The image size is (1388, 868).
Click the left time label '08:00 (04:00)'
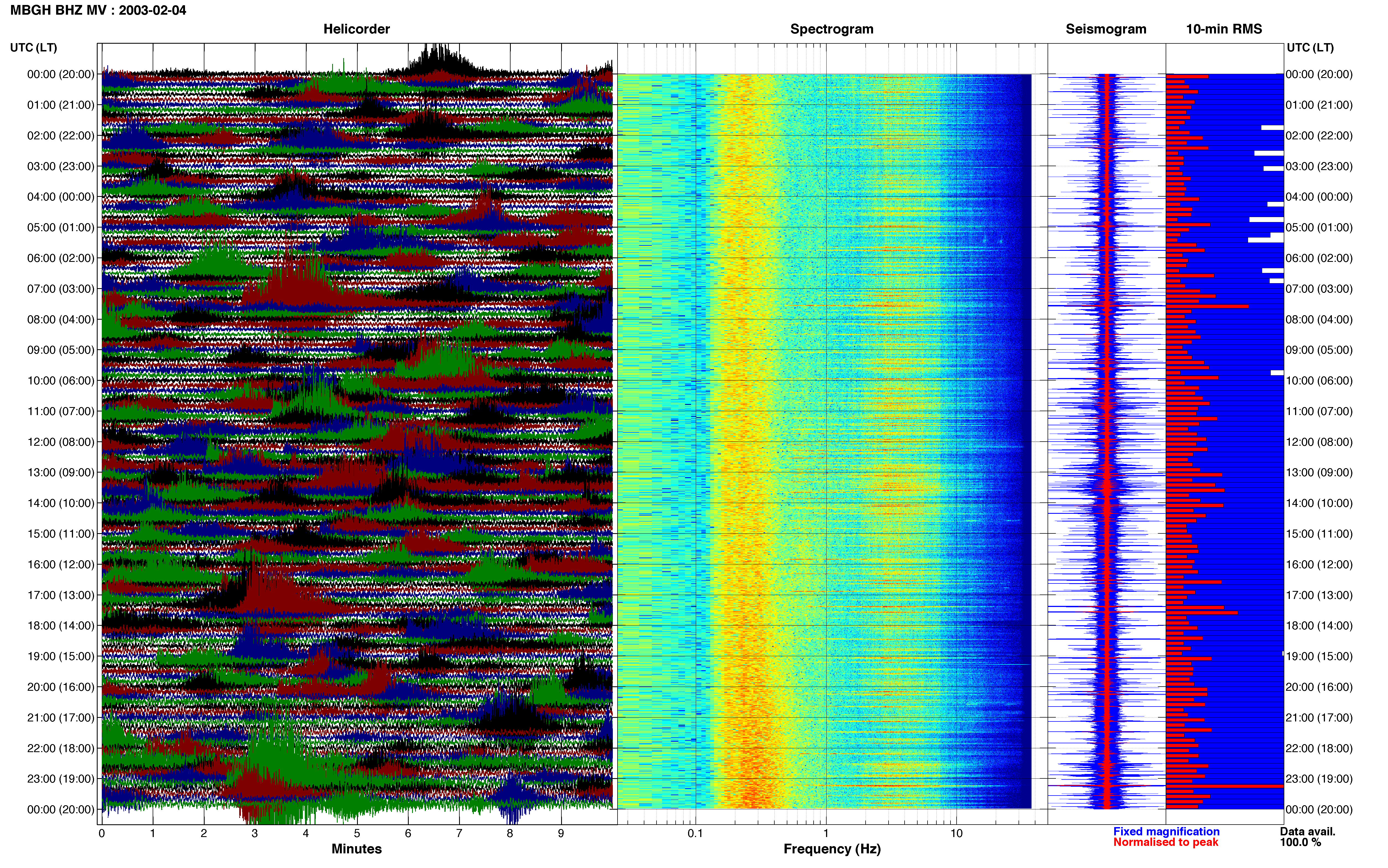click(61, 319)
